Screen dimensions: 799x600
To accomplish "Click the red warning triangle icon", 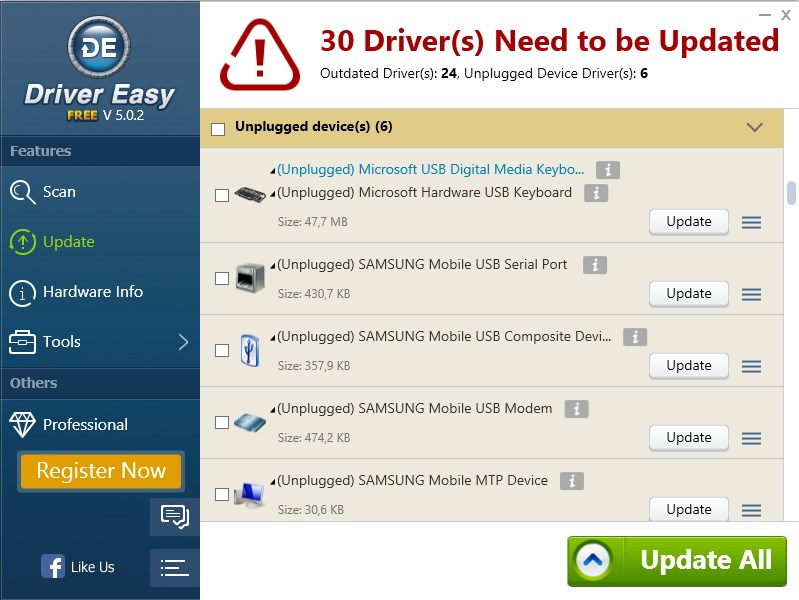I will point(260,55).
